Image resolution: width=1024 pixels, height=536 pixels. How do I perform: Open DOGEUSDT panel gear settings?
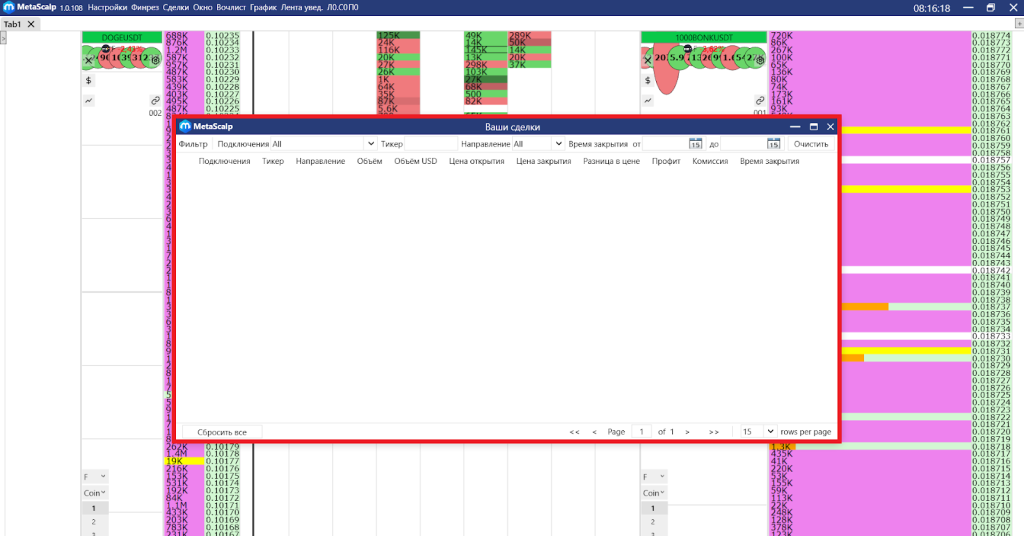pos(155,60)
